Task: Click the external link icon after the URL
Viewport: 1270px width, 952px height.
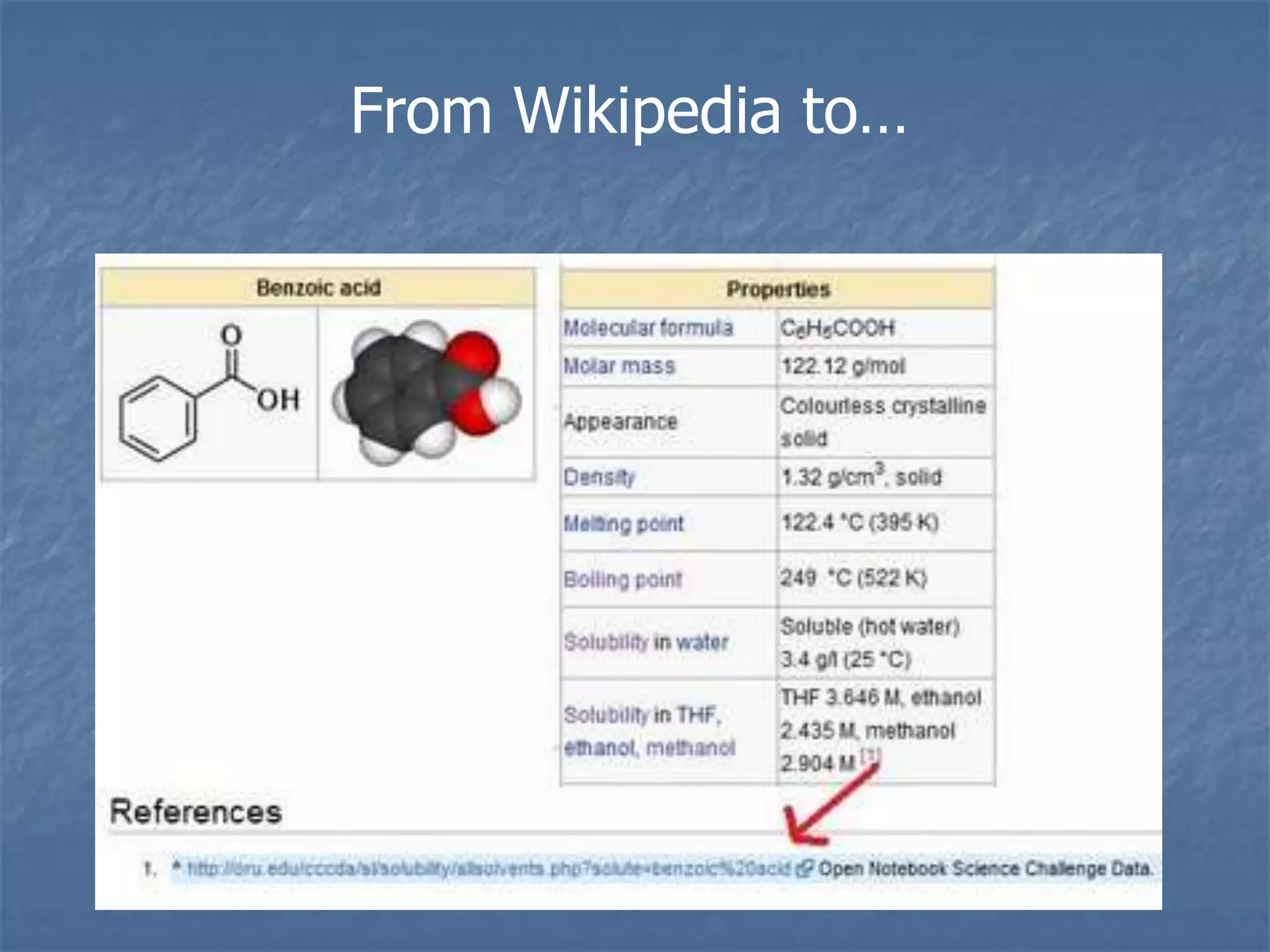Action: tap(804, 869)
